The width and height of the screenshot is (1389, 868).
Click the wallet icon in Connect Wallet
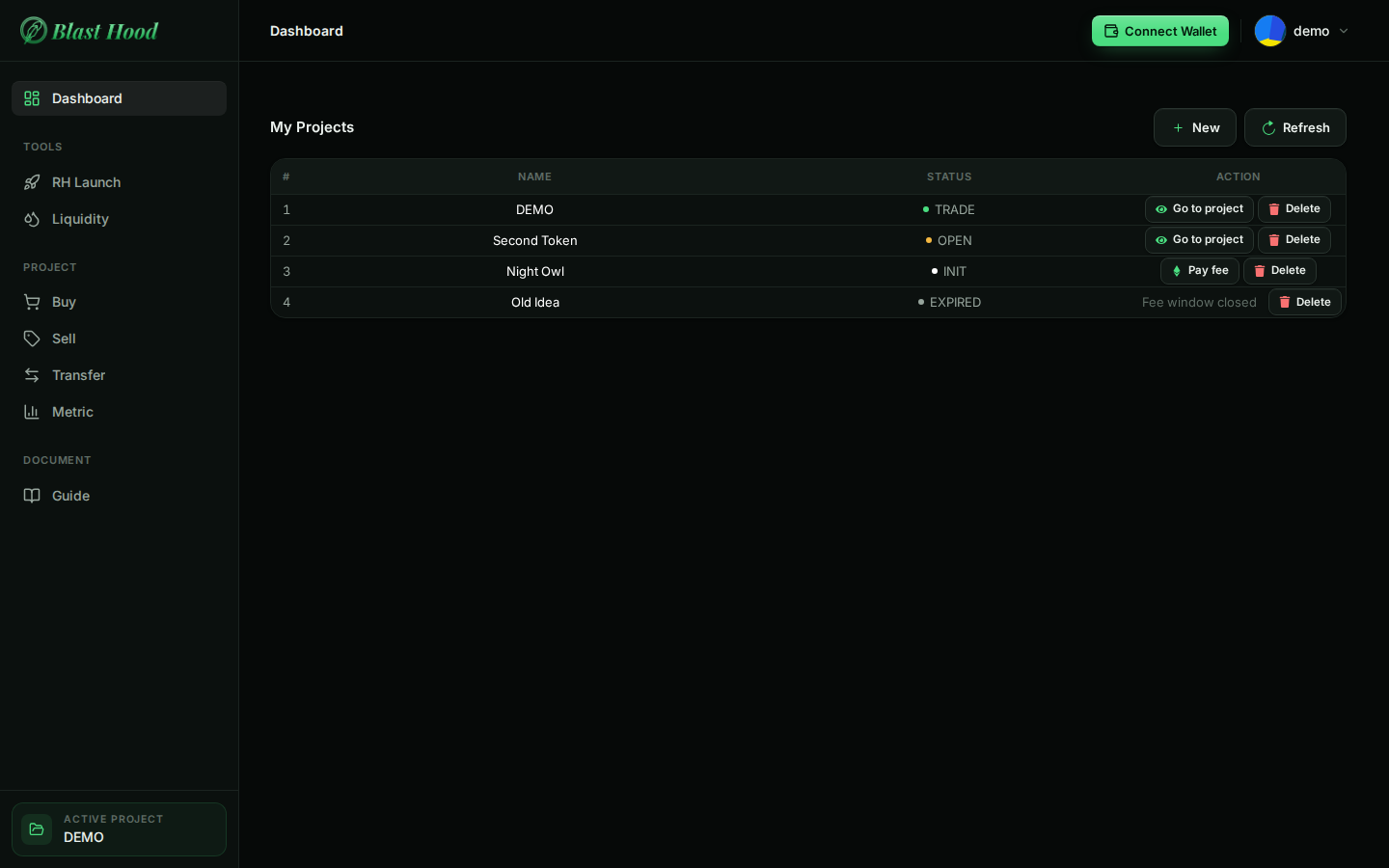[1111, 31]
